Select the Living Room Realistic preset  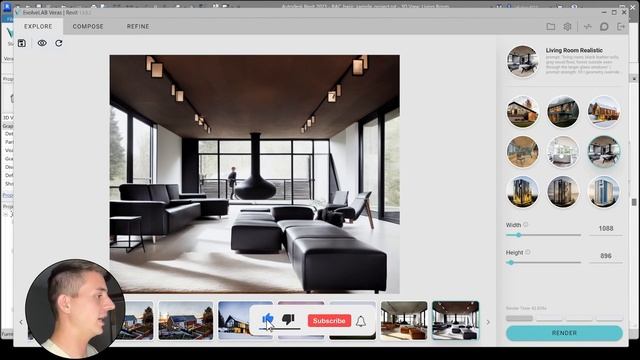point(564,61)
